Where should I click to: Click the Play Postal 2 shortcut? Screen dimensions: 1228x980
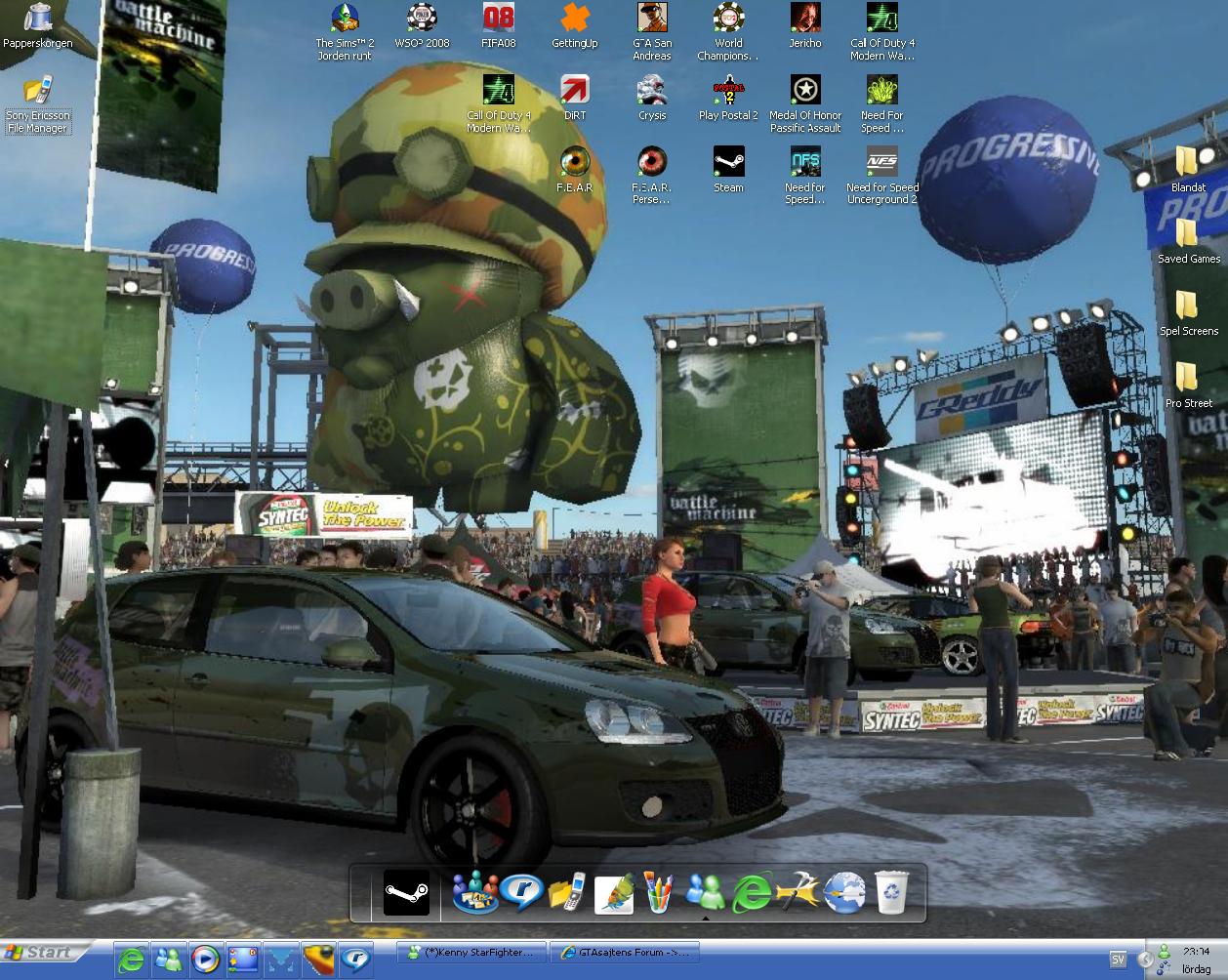pyautogui.click(x=728, y=91)
